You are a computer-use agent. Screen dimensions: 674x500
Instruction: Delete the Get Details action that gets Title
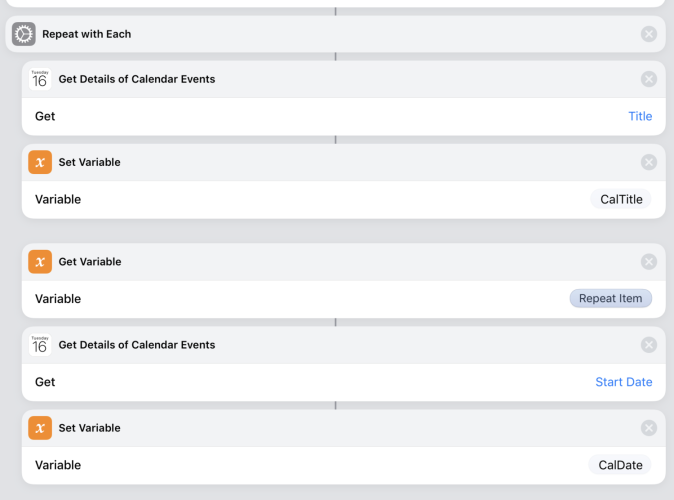tap(649, 79)
